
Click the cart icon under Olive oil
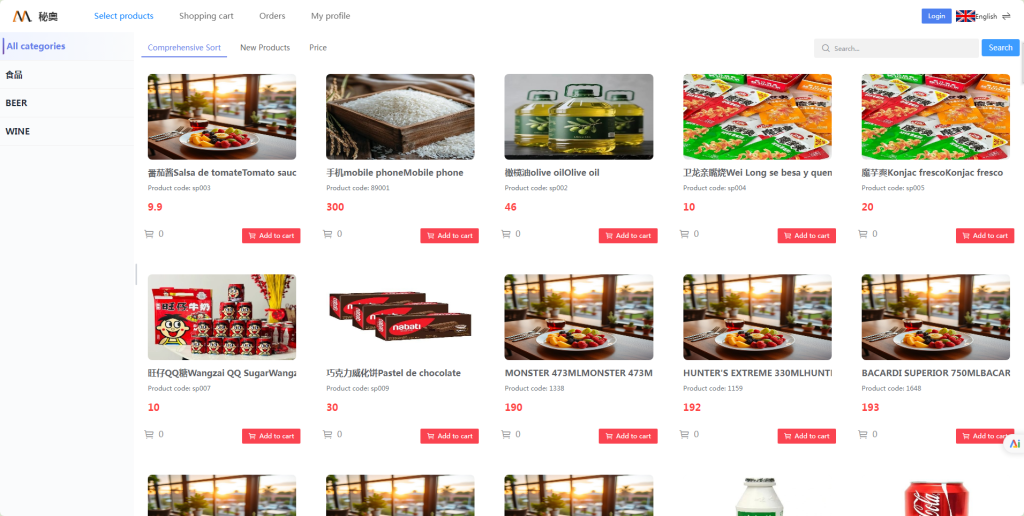pos(505,234)
